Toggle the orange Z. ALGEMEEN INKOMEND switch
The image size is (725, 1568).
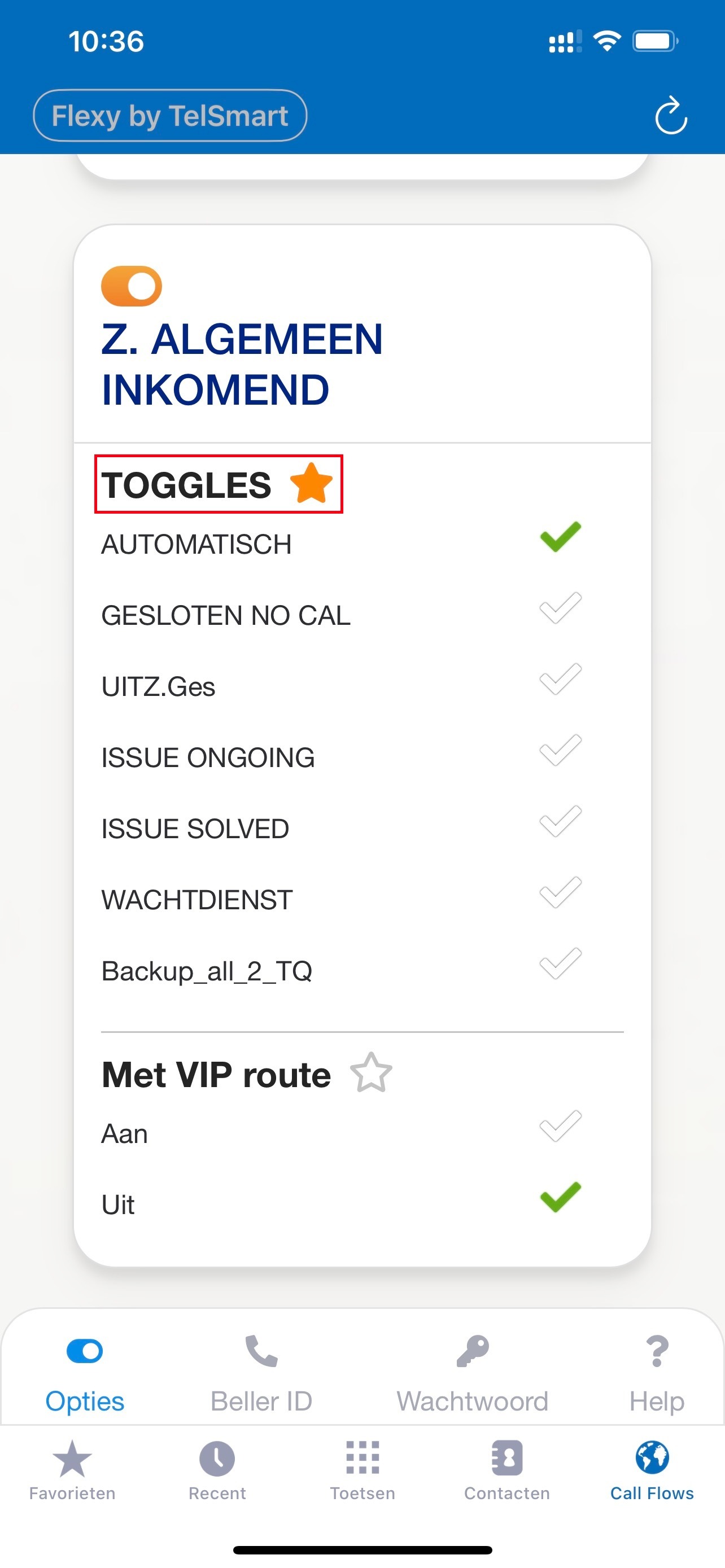[132, 286]
